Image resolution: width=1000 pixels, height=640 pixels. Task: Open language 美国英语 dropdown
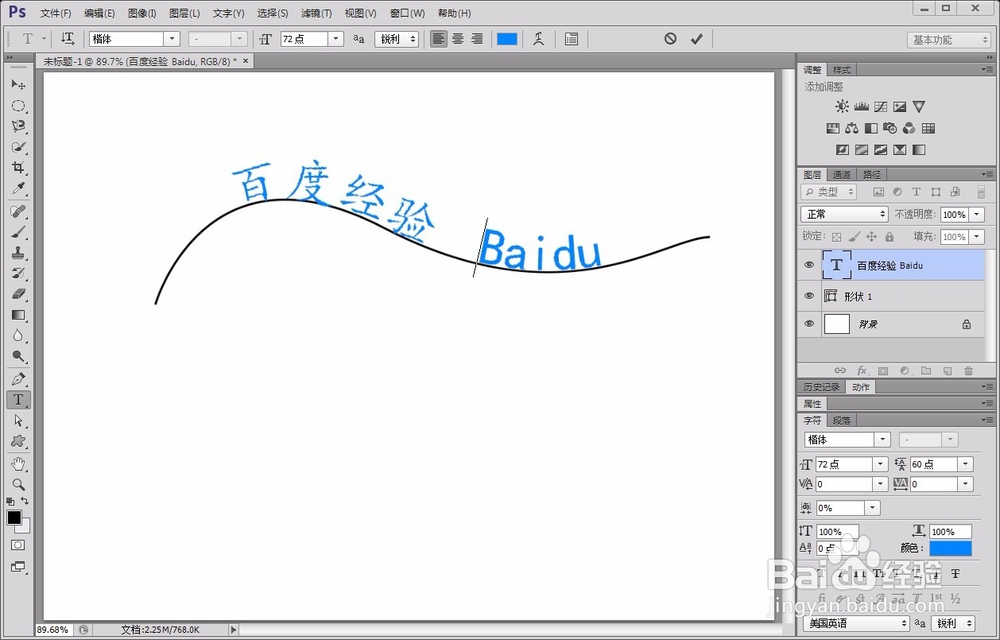point(856,623)
